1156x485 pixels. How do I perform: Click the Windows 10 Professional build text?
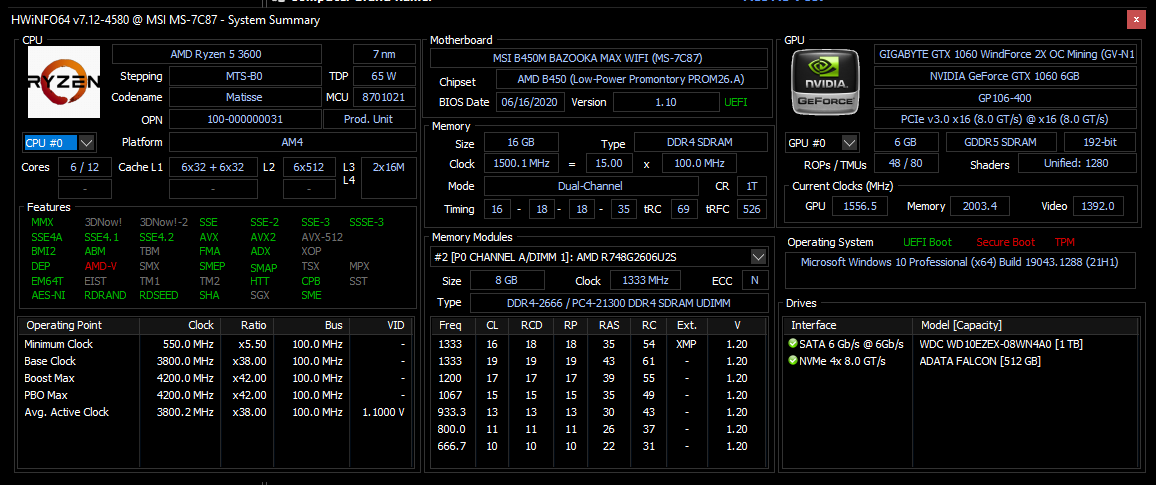point(958,262)
